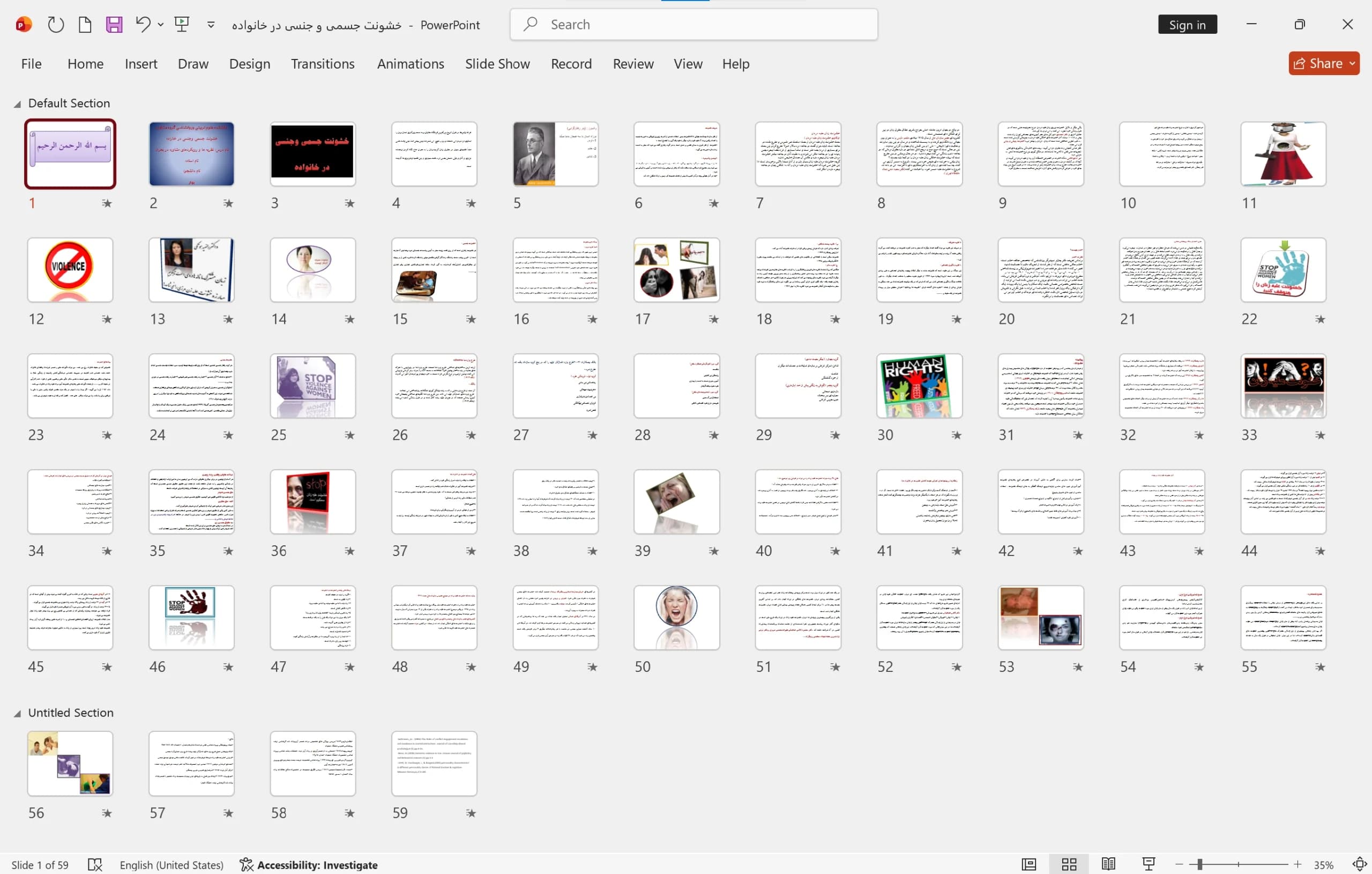This screenshot has height=874, width=1372.
Task: Select slide 3 black title thumbnail
Action: (312, 154)
